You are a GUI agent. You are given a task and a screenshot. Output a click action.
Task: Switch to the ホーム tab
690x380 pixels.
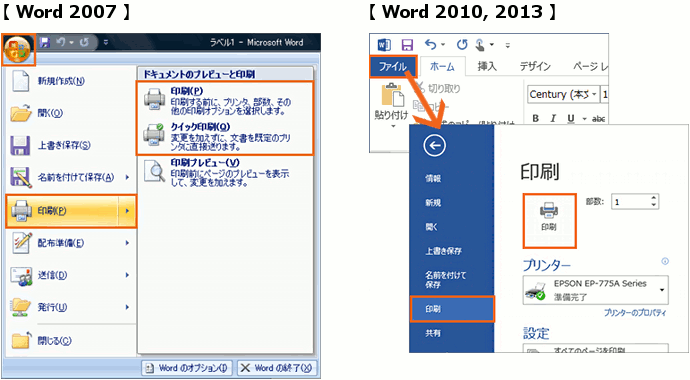tap(442, 66)
